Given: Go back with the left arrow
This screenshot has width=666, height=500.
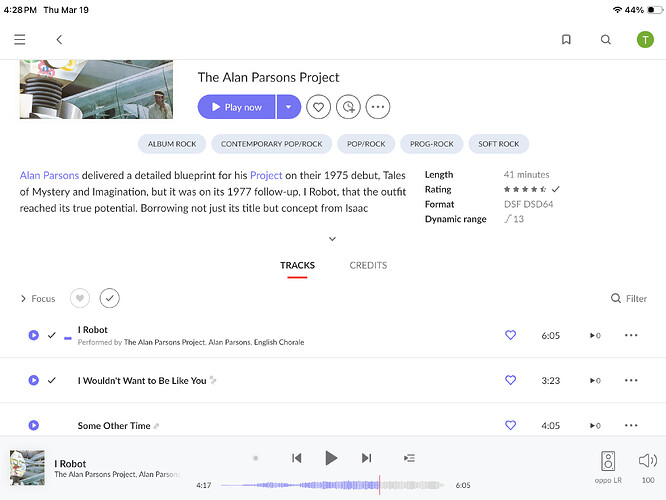Looking at the screenshot, I should [59, 40].
